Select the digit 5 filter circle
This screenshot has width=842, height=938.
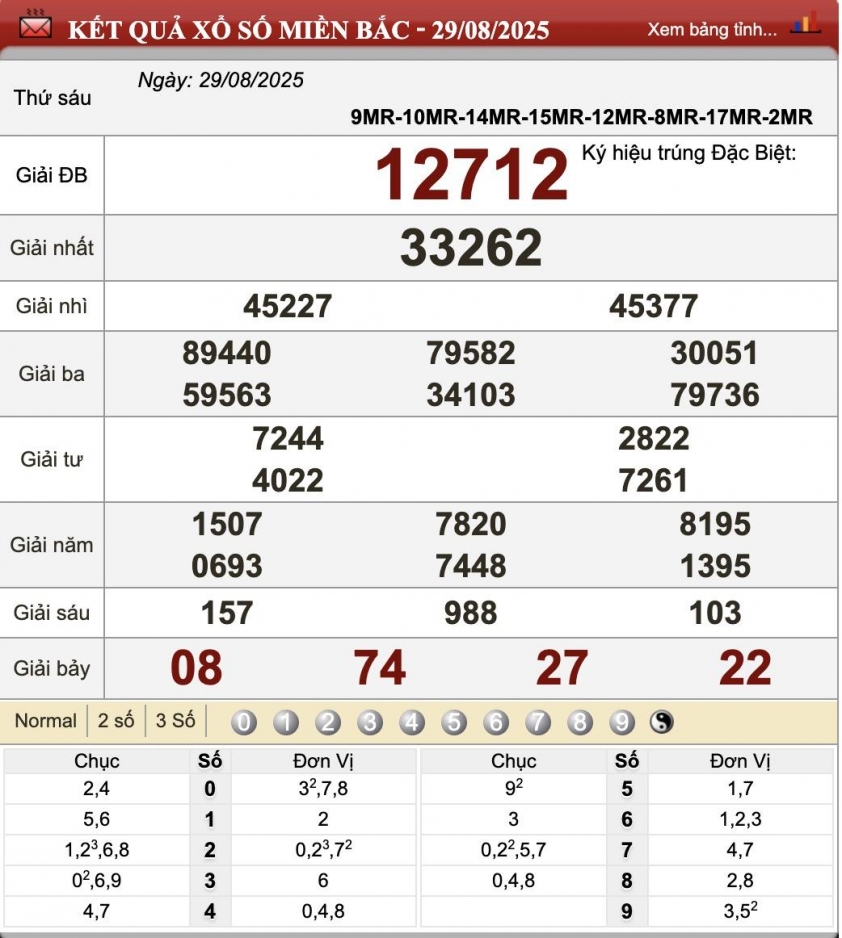coord(454,722)
